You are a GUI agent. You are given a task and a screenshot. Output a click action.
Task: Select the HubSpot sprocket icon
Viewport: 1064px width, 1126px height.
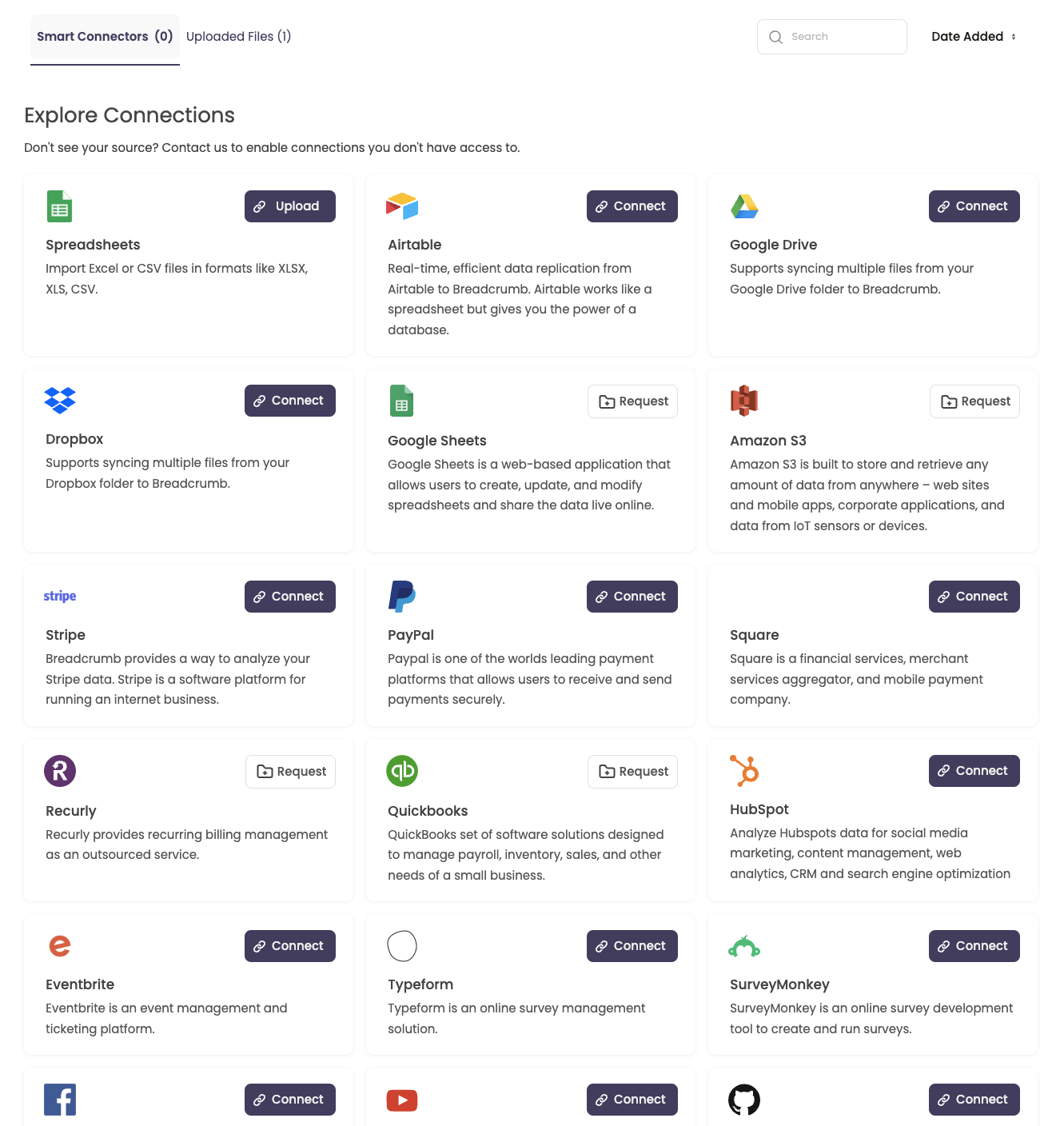click(x=744, y=770)
